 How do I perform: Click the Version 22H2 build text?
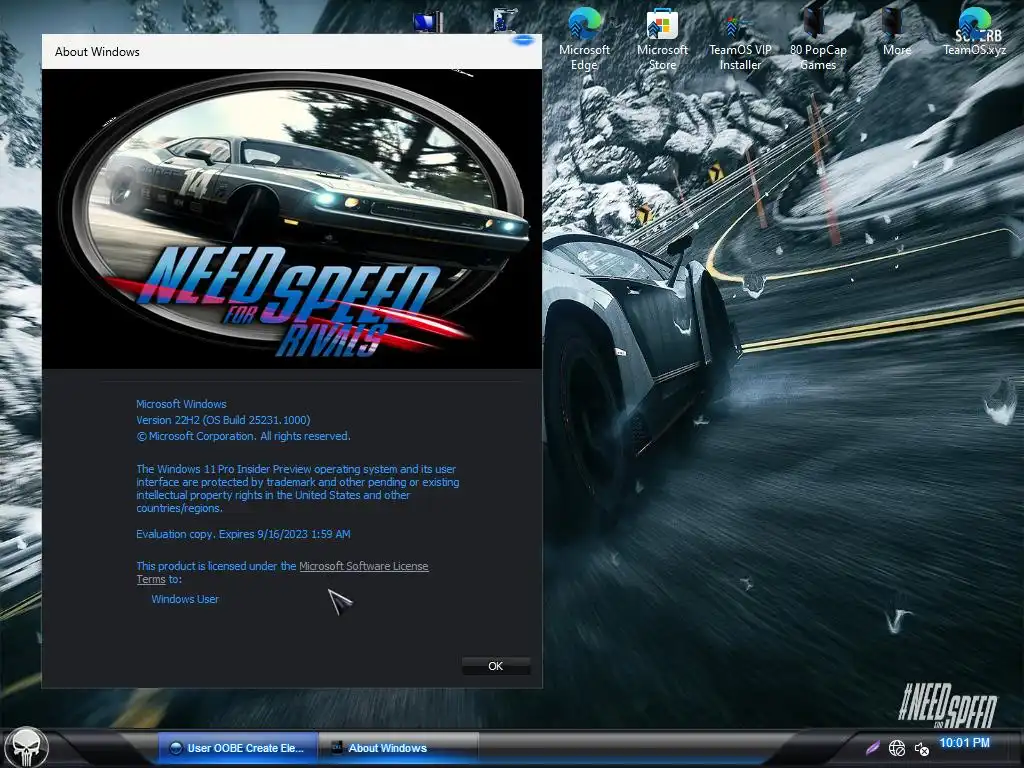coord(223,420)
